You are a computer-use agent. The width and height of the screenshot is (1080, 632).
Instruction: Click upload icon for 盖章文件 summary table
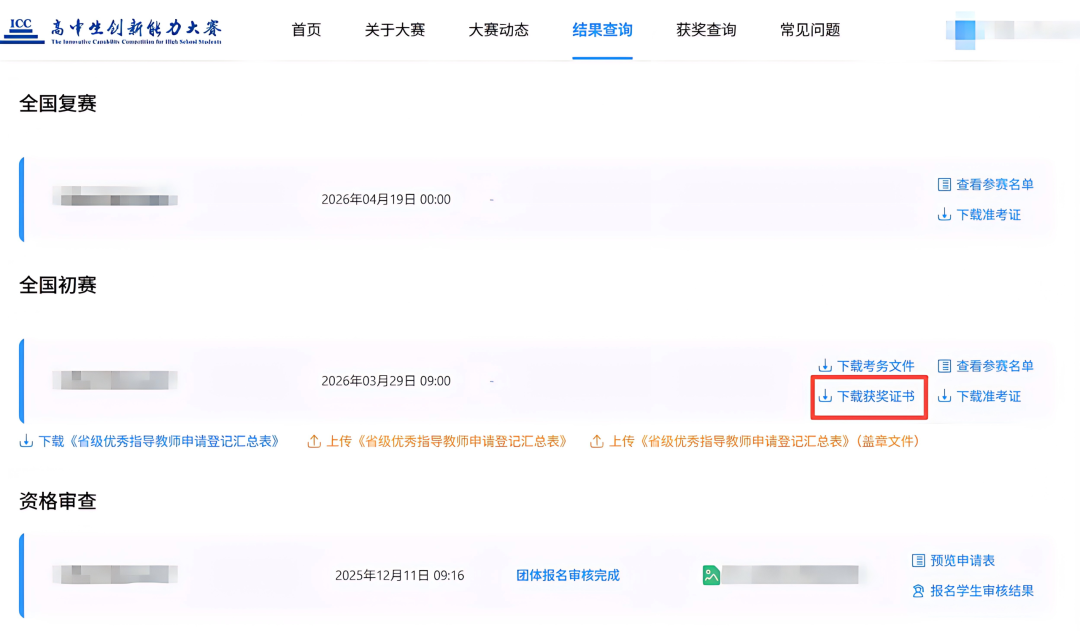[x=597, y=441]
